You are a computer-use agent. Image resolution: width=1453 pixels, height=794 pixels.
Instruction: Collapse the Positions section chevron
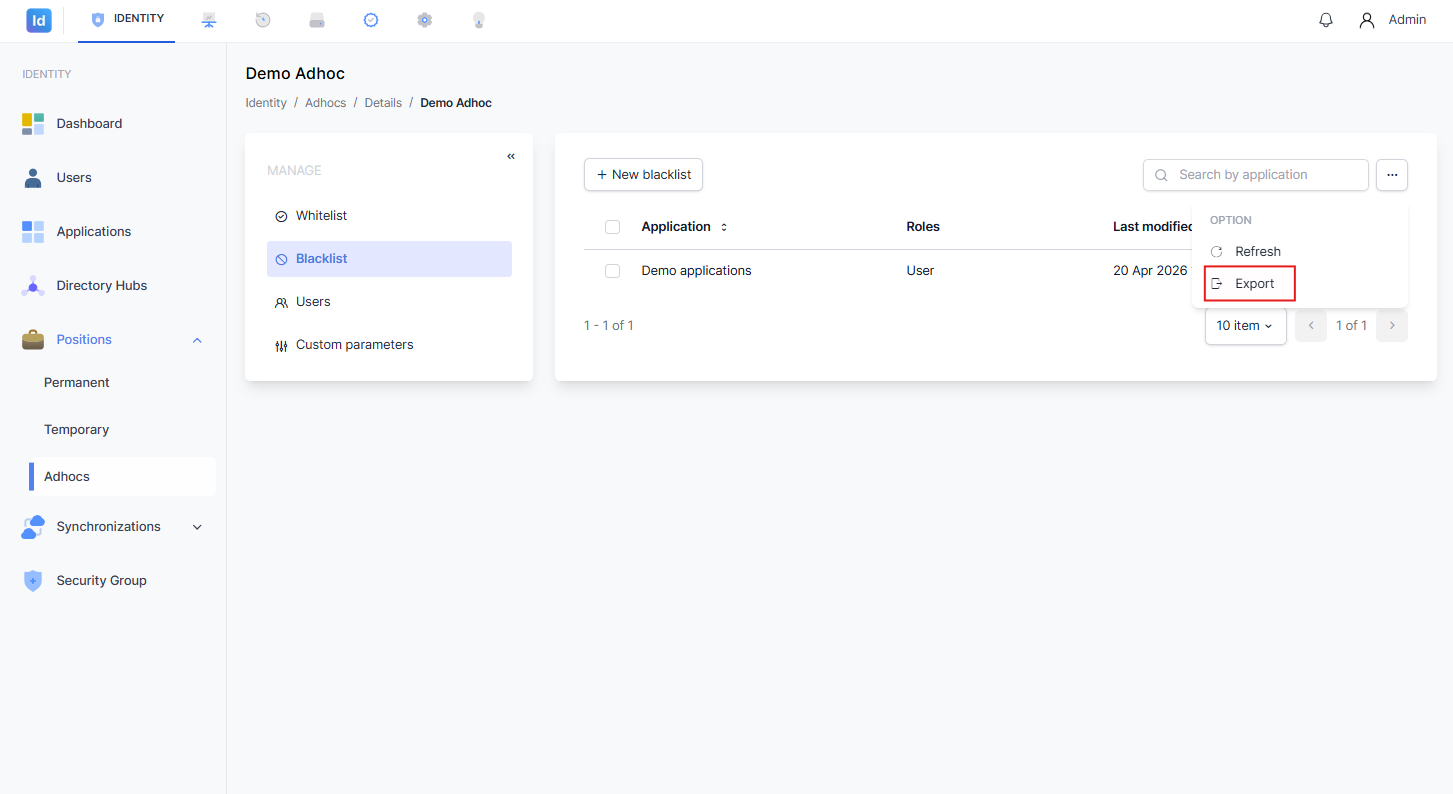tap(197, 340)
